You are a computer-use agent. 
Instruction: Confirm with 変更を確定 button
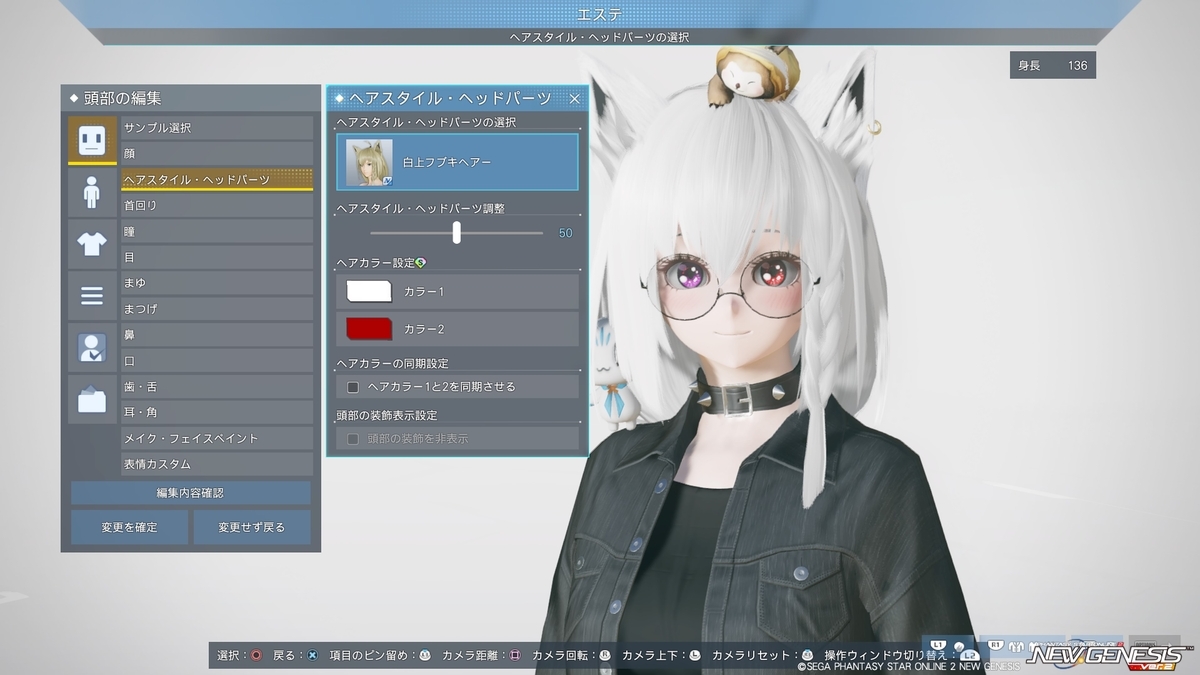coord(129,527)
